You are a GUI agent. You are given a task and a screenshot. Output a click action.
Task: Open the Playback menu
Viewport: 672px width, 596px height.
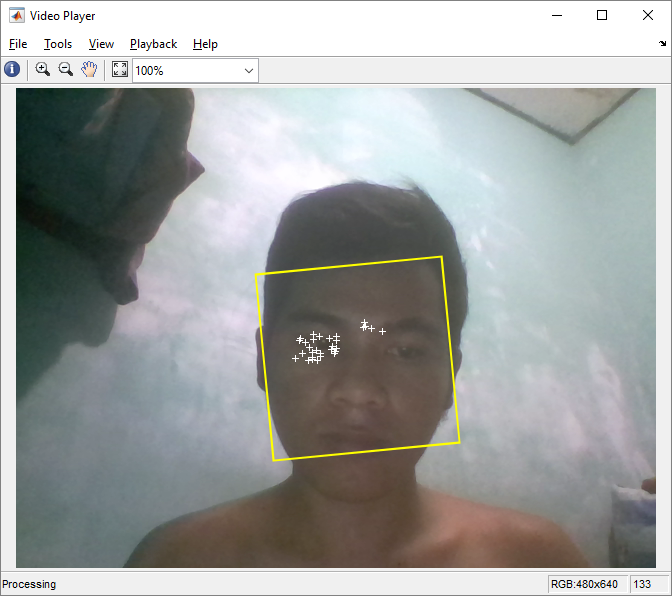153,44
